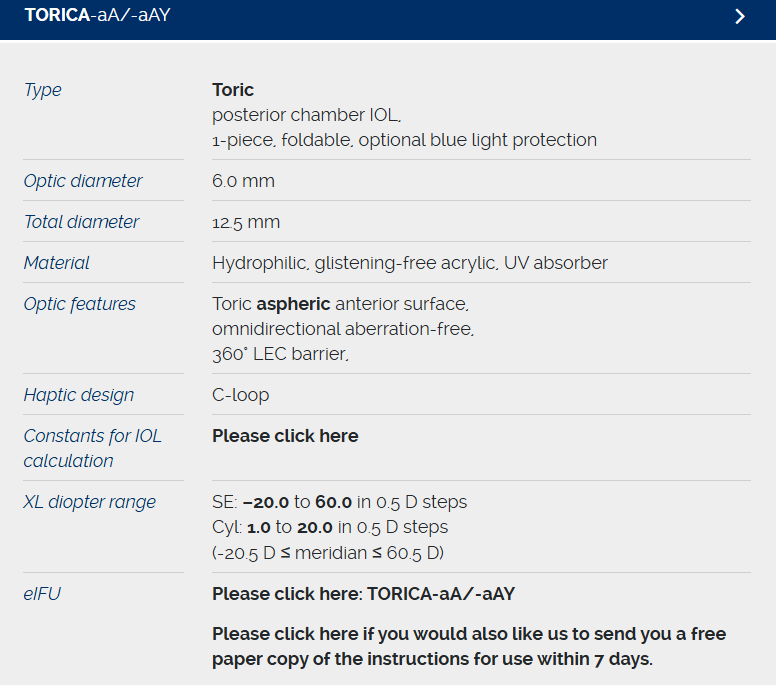Click the '6.0 mm' value
776x685 pixels.
243,181
